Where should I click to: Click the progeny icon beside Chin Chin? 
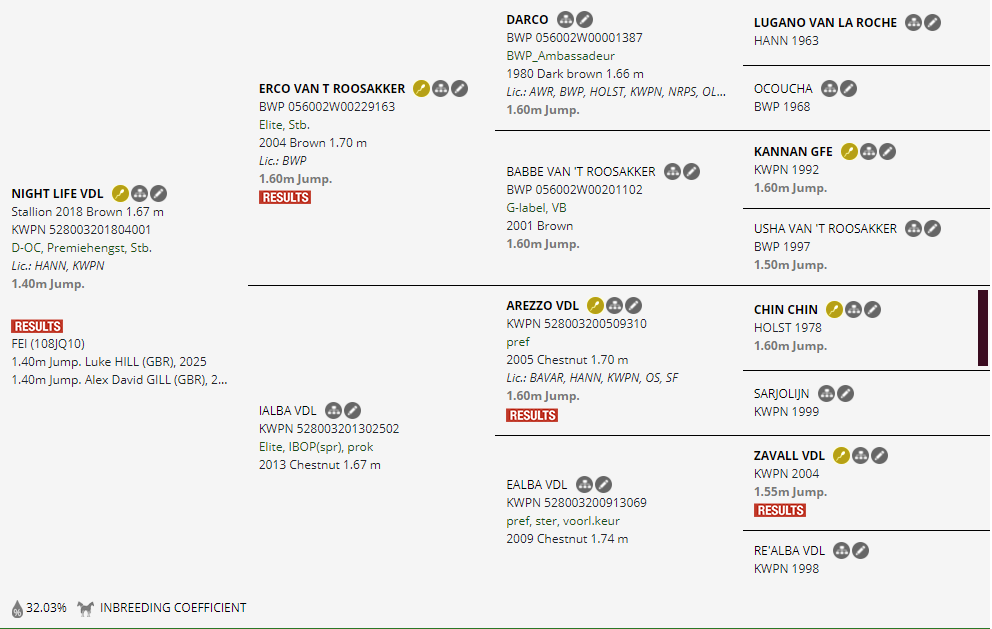(x=854, y=310)
